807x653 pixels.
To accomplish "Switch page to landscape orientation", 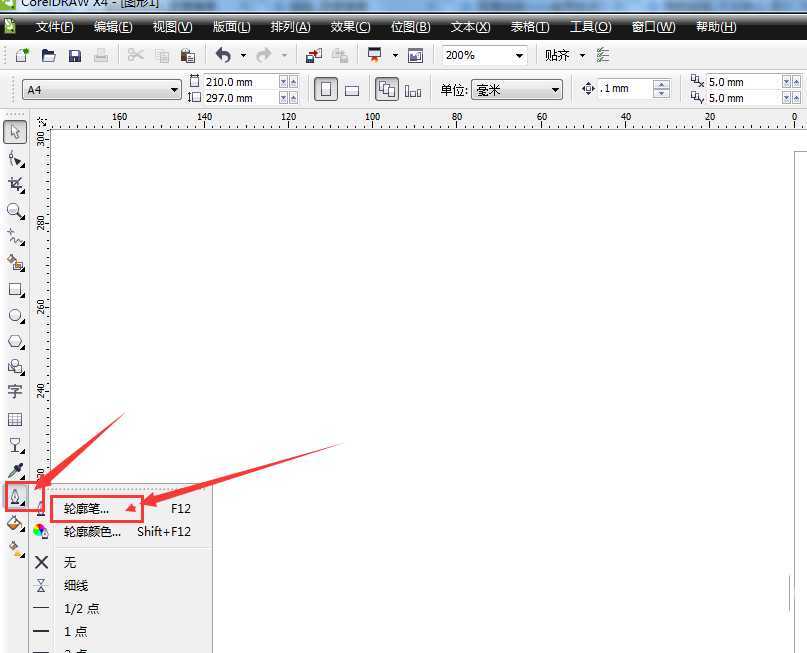I will click(x=352, y=90).
